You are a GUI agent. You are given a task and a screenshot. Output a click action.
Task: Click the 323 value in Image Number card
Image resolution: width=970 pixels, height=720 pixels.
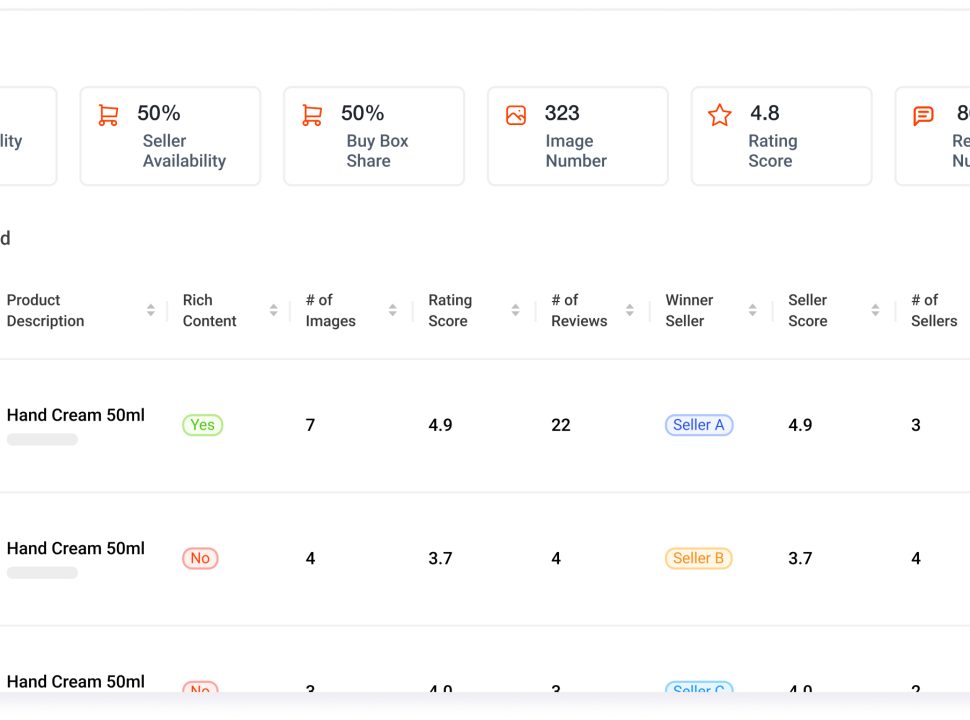[x=562, y=113]
